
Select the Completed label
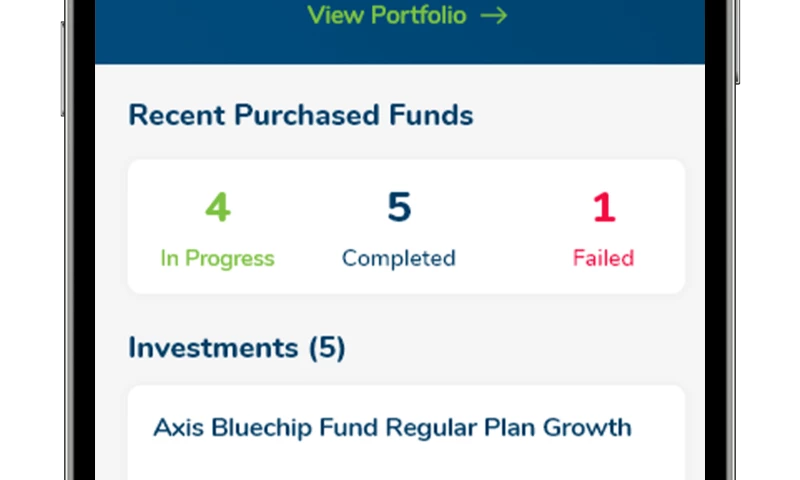398,258
